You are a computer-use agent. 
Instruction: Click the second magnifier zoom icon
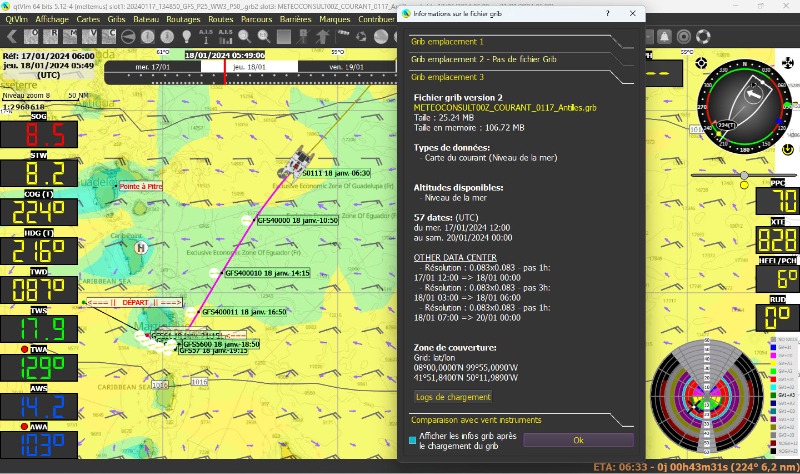[x=264, y=36]
